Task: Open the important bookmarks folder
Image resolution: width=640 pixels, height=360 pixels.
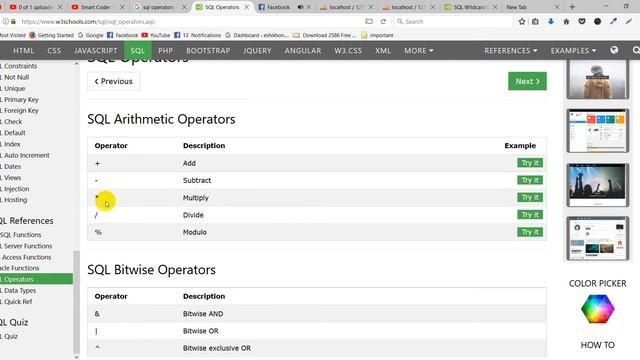Action: coord(378,35)
